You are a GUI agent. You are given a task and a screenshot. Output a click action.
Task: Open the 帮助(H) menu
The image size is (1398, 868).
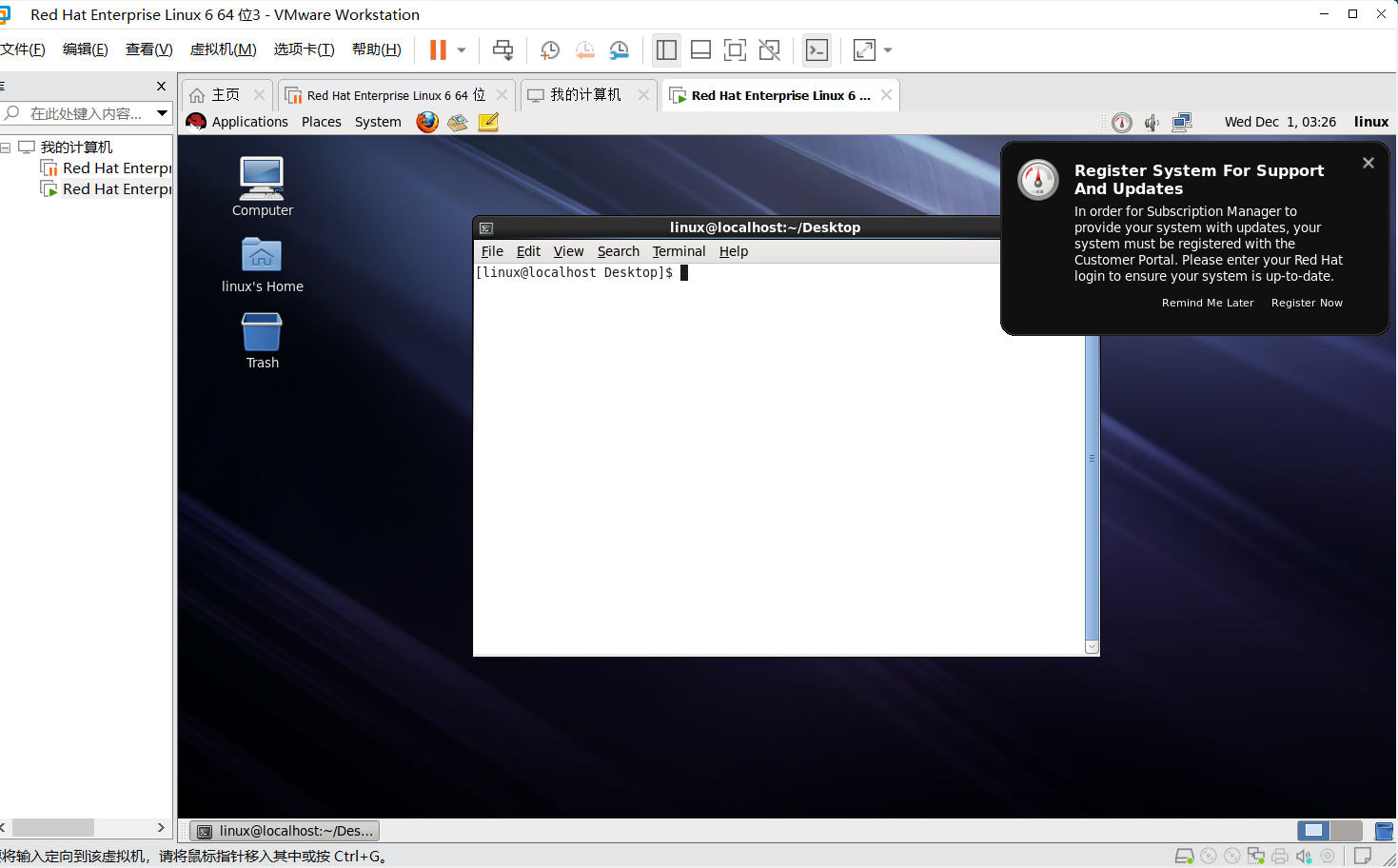coord(377,49)
